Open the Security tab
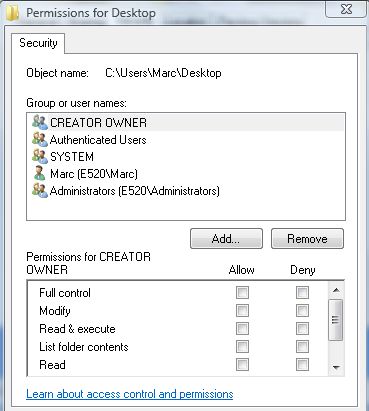 [38, 43]
